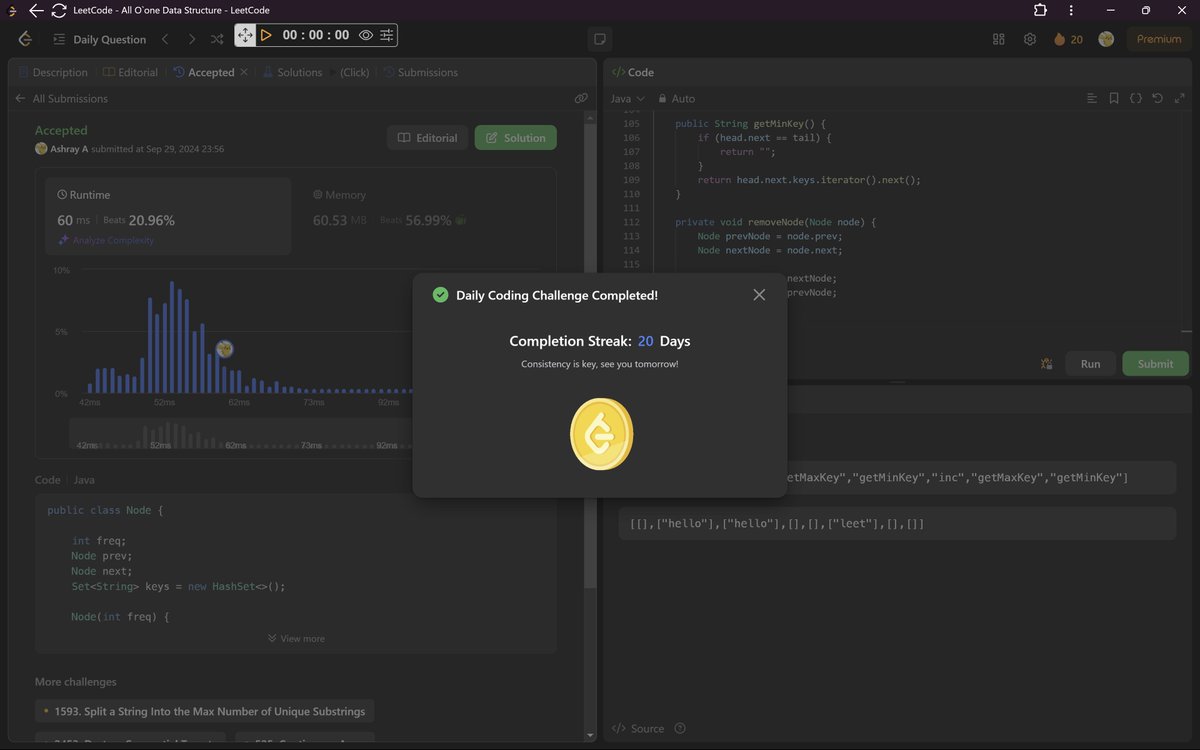Expand code with View more
The image size is (1200, 750).
pyautogui.click(x=296, y=638)
